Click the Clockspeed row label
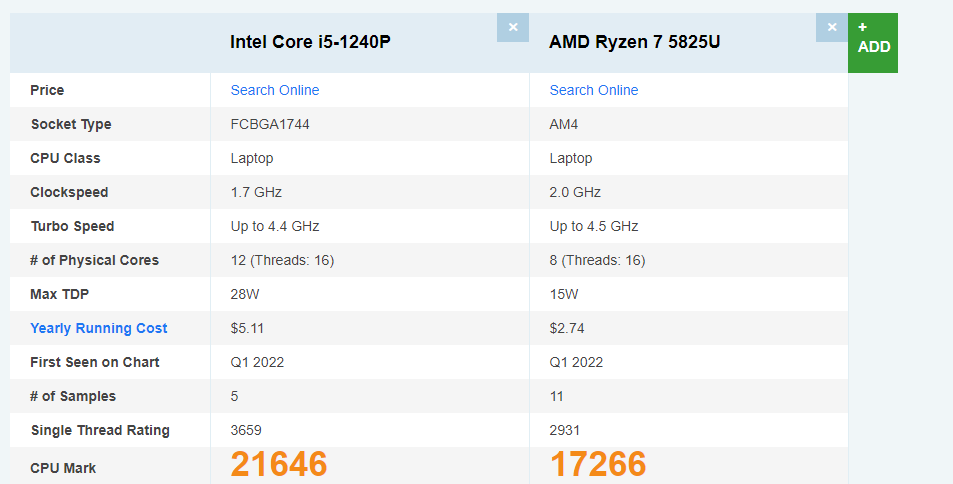 69,192
